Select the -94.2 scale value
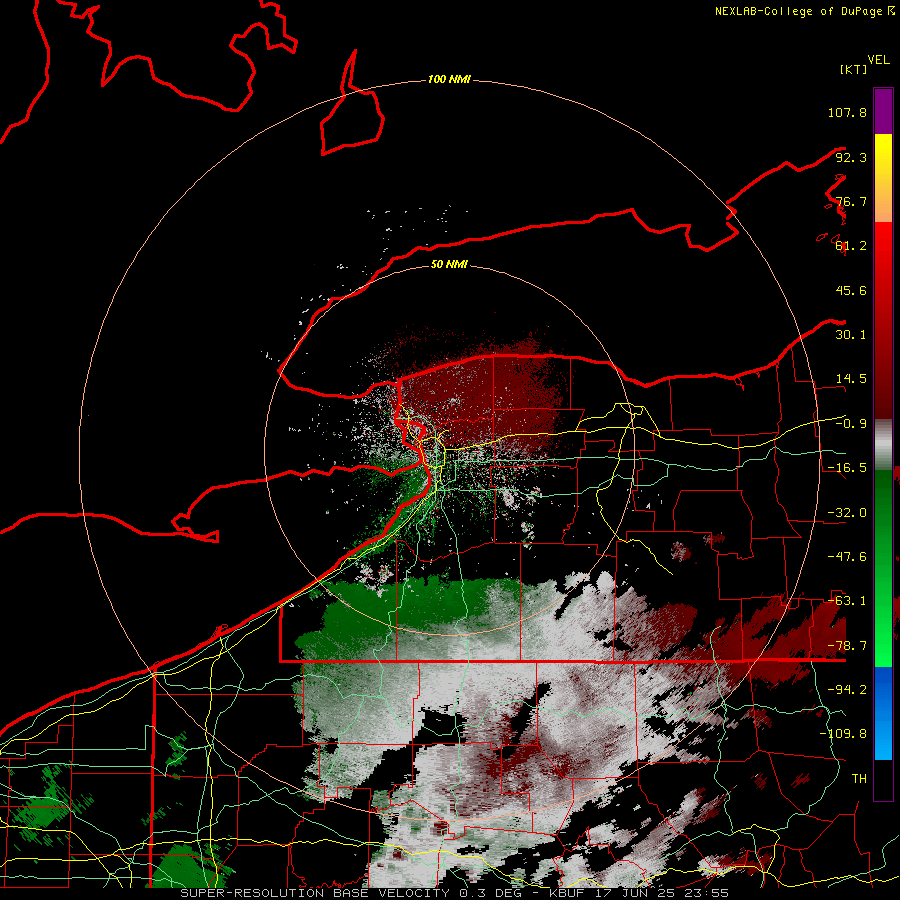Image resolution: width=900 pixels, height=900 pixels. tap(847, 690)
